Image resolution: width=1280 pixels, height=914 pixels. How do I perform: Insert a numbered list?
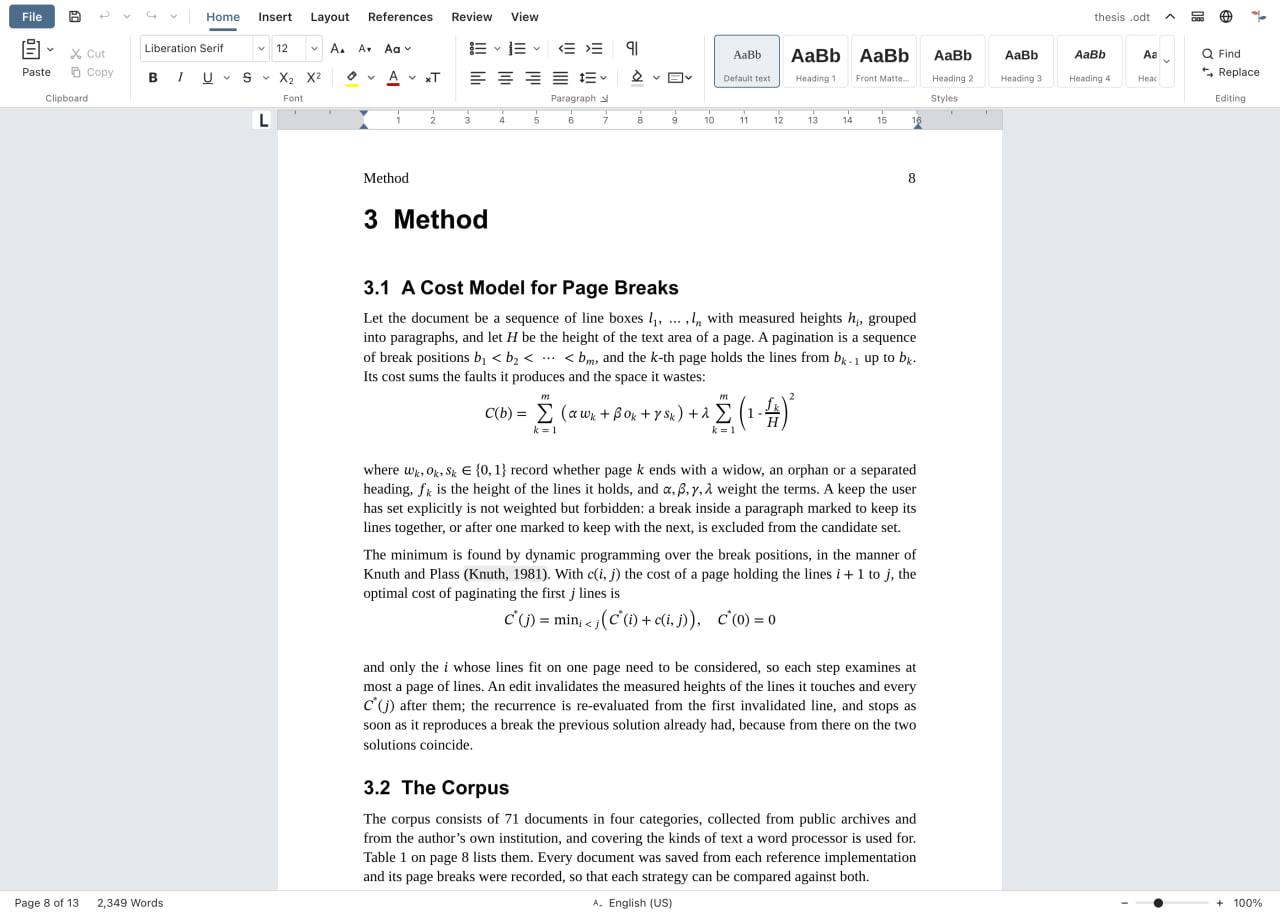(517, 48)
